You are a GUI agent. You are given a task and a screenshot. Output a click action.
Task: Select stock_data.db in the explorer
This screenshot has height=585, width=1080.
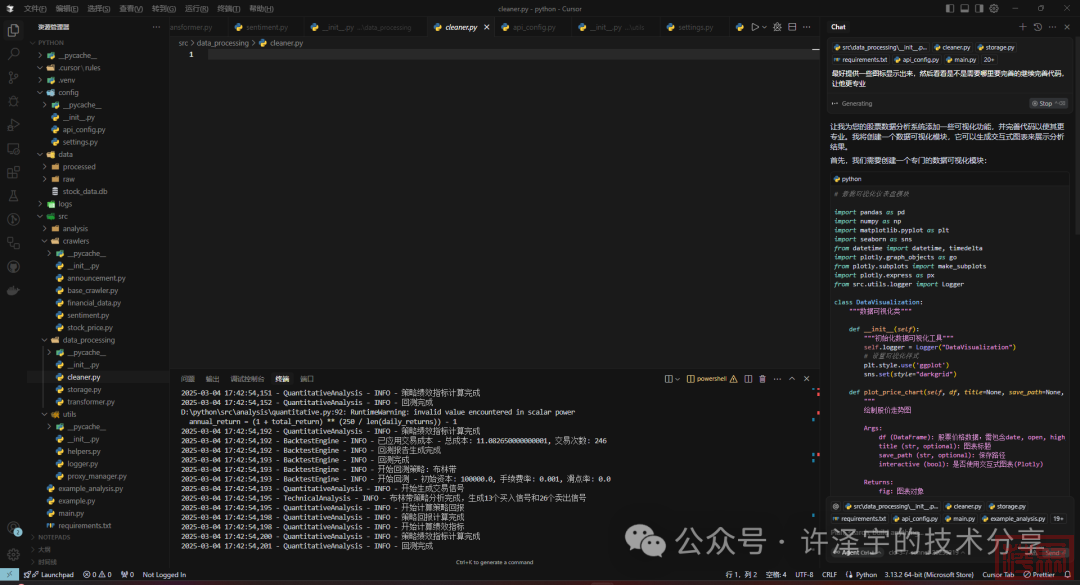tap(85, 192)
